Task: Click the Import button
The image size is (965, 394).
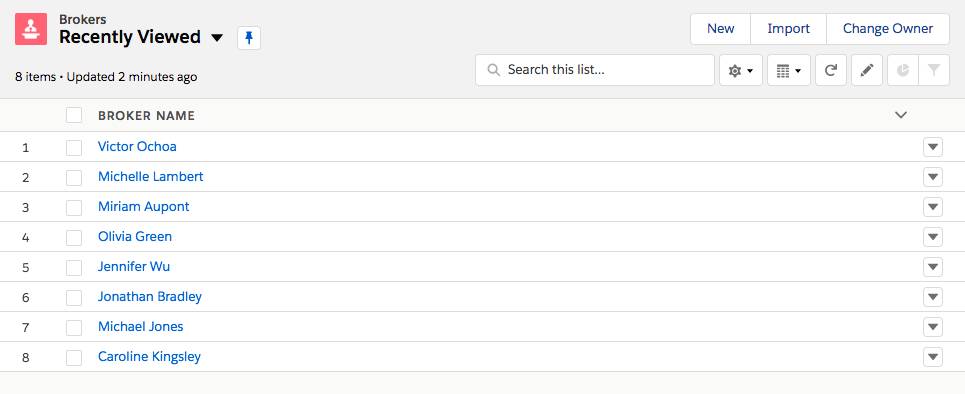Action: (788, 29)
